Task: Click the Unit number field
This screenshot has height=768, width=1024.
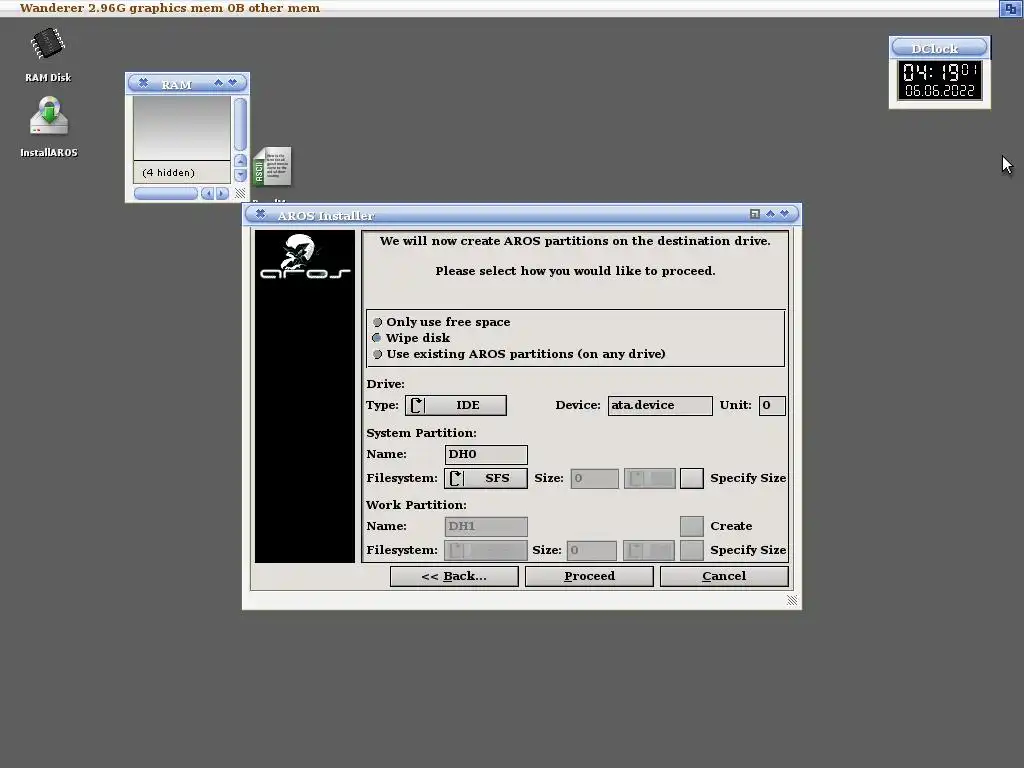Action: point(772,406)
